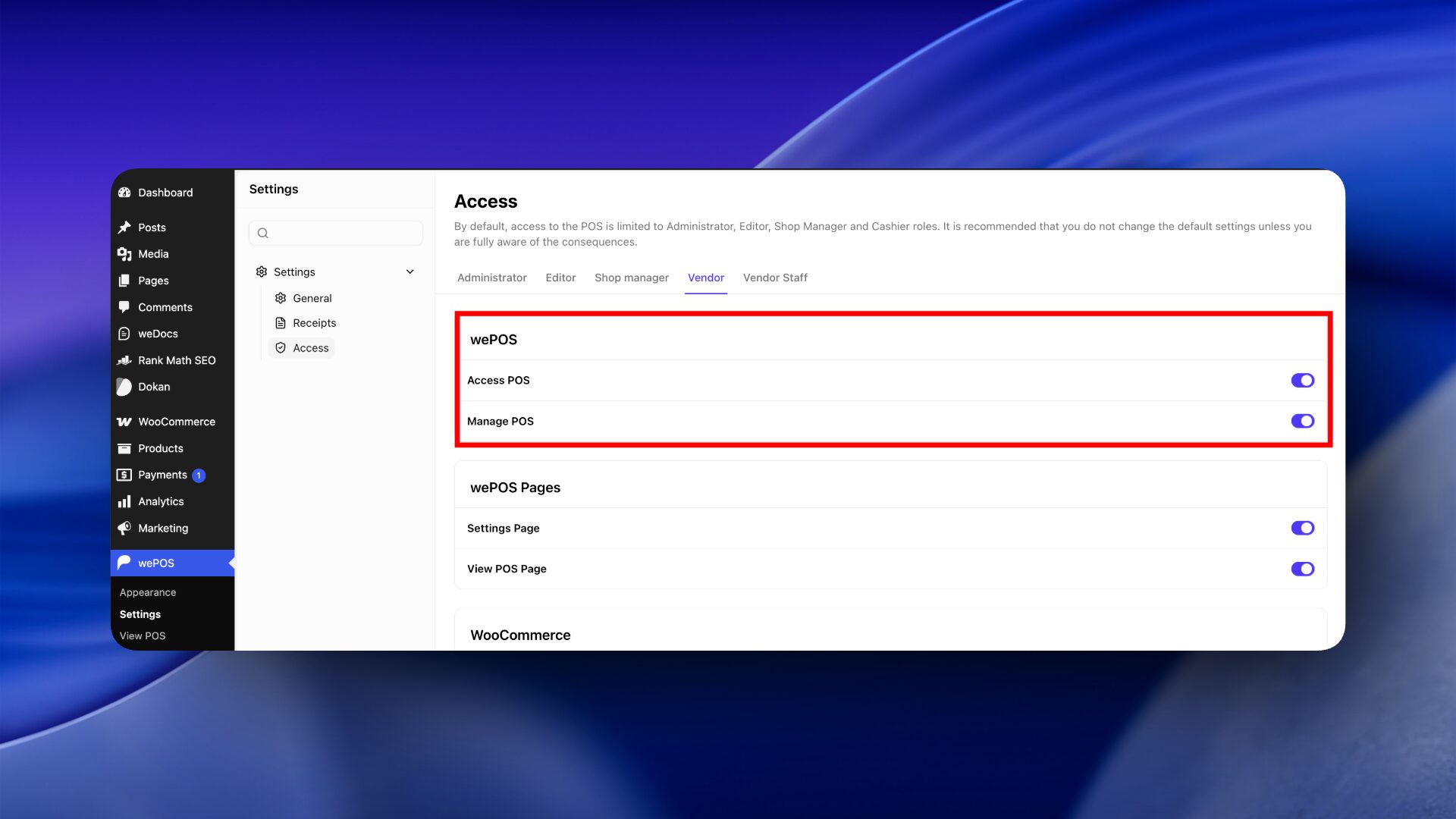Image resolution: width=1456 pixels, height=819 pixels.
Task: Click the Analytics bar chart icon
Action: click(x=124, y=501)
